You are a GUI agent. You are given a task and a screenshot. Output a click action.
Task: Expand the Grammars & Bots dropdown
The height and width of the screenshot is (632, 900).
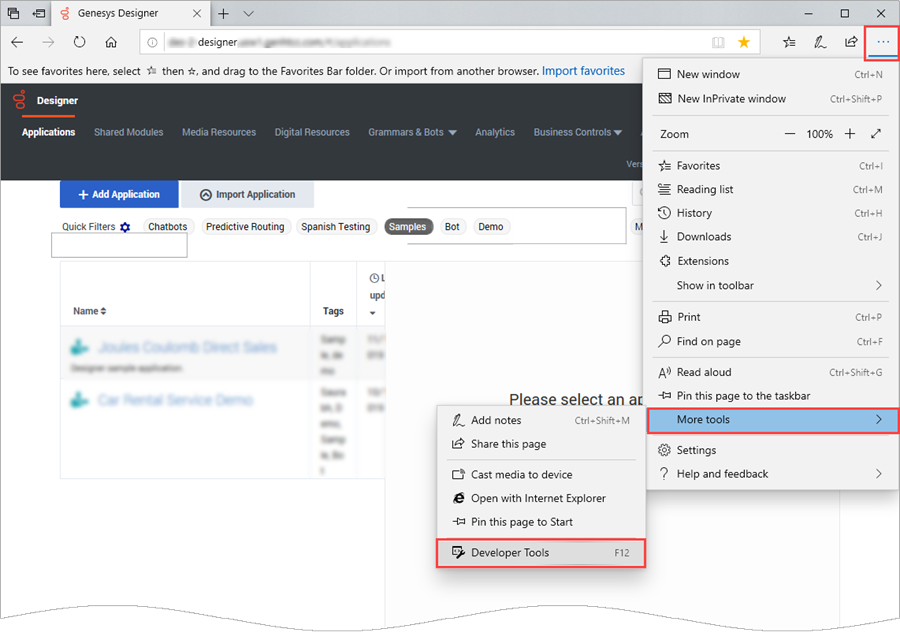(x=412, y=132)
